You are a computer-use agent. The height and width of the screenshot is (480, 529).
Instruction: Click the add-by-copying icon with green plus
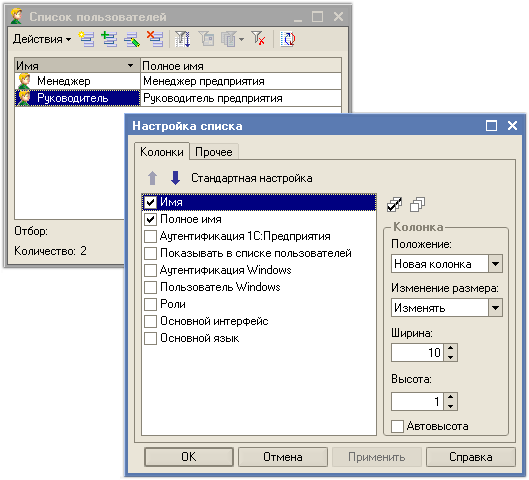point(109,39)
